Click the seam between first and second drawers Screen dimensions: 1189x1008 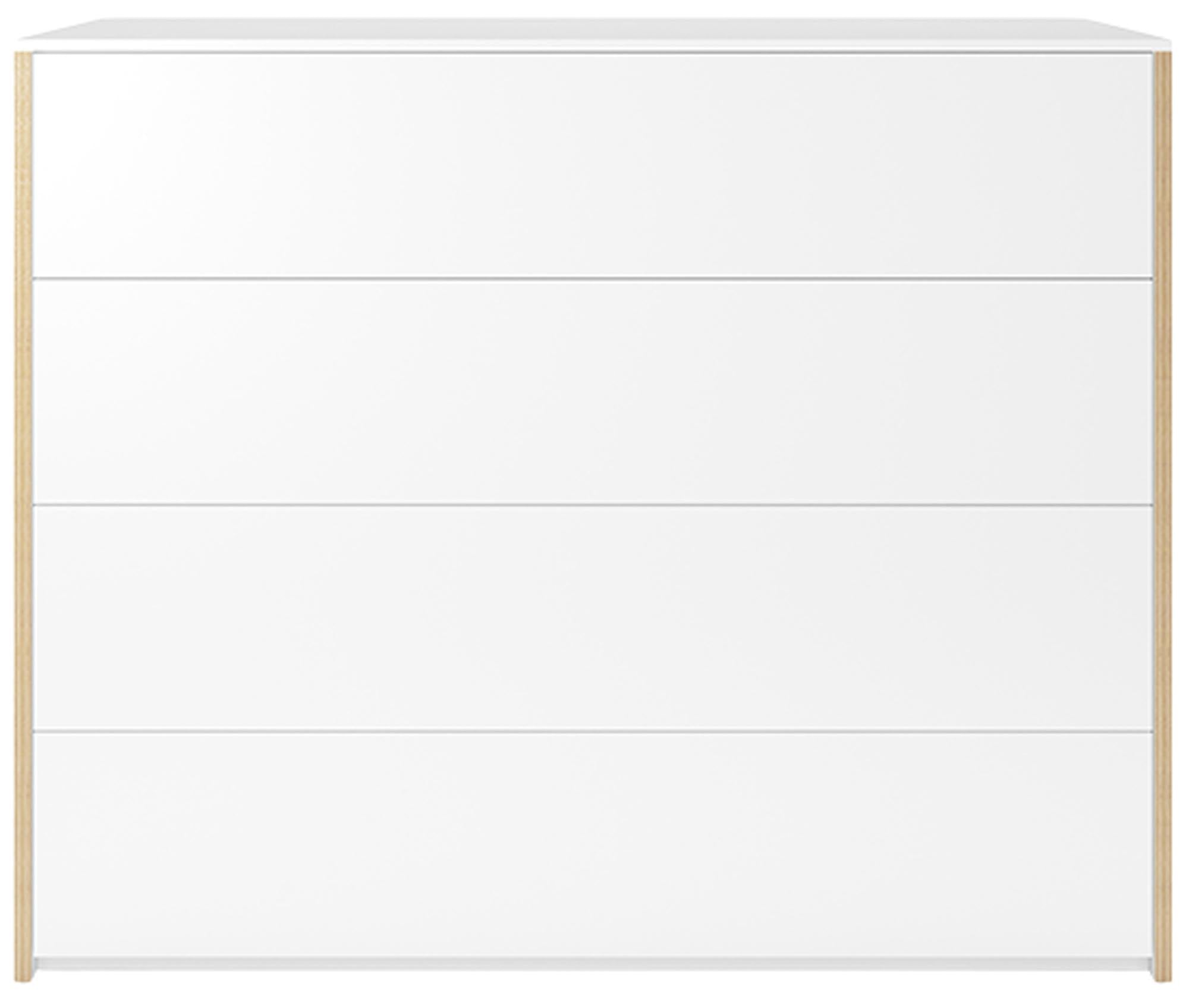pyautogui.click(x=594, y=278)
